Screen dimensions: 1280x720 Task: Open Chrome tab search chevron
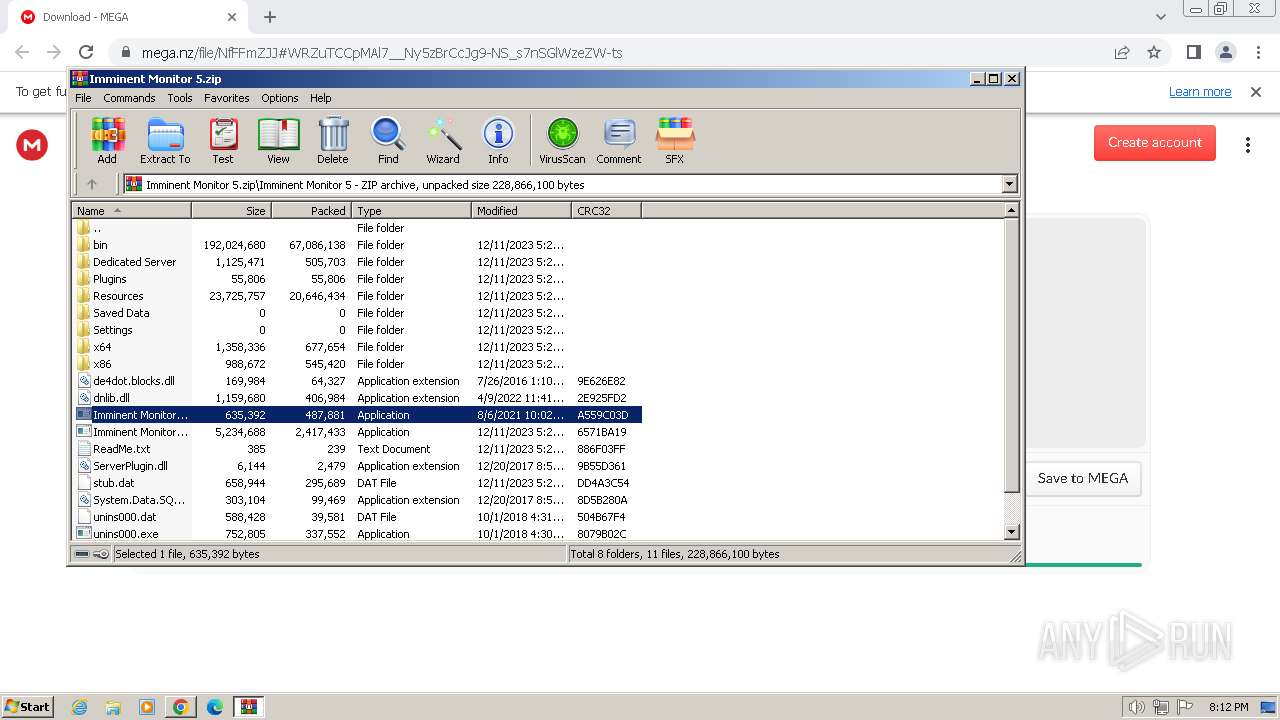click(x=1160, y=17)
